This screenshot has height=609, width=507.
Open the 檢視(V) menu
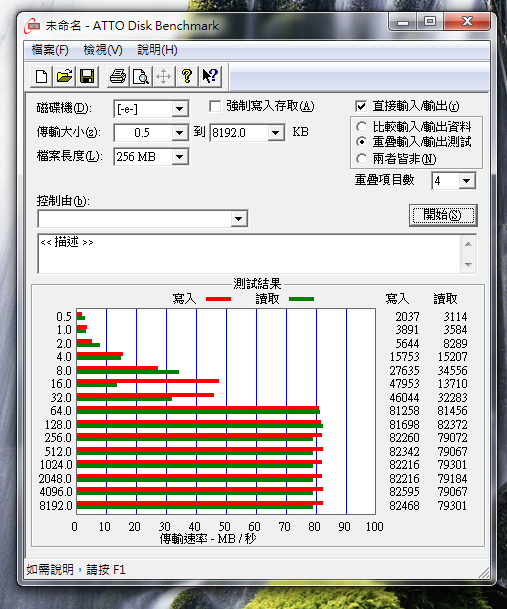(x=103, y=50)
